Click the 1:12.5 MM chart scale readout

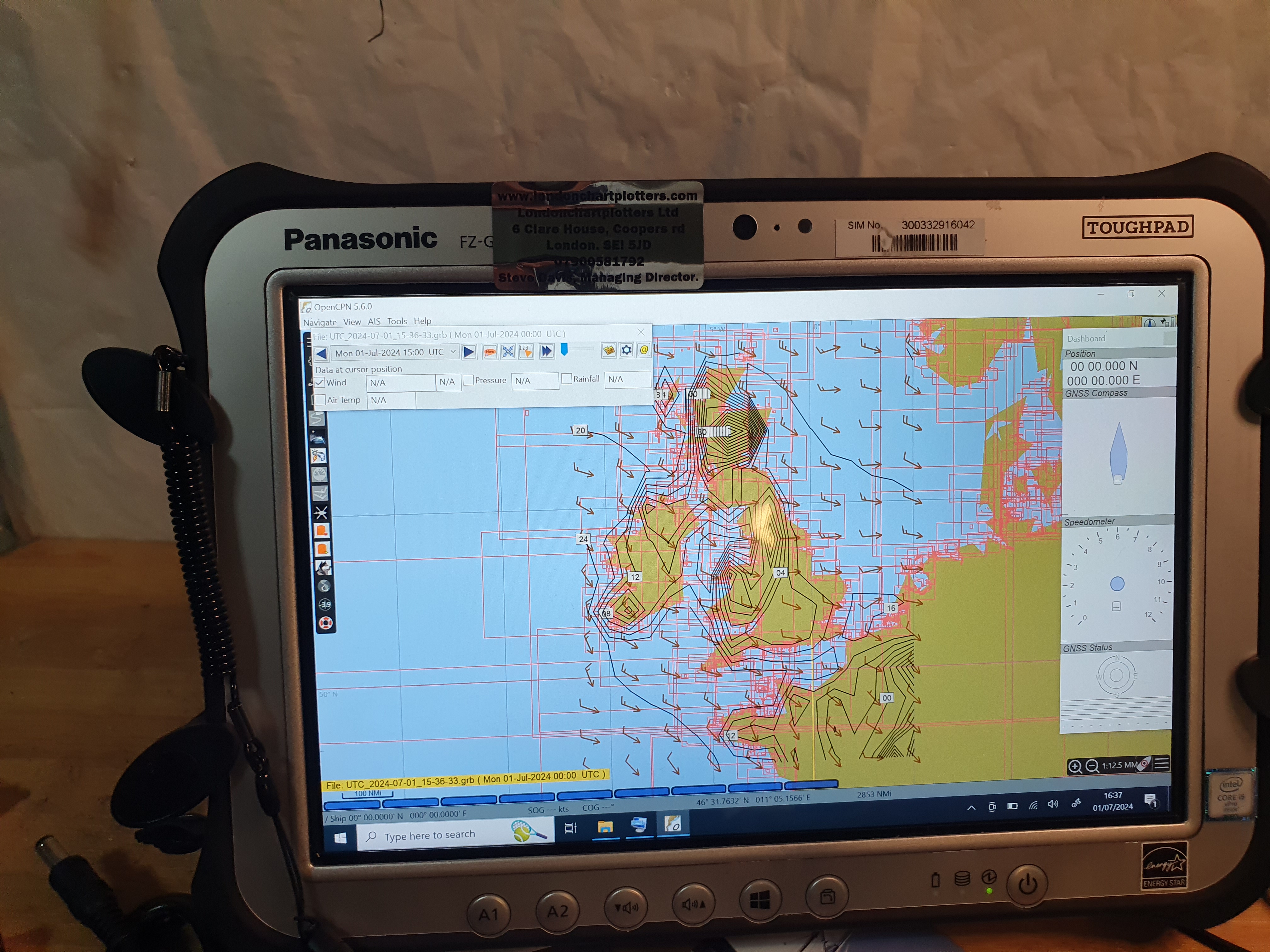click(x=1119, y=765)
